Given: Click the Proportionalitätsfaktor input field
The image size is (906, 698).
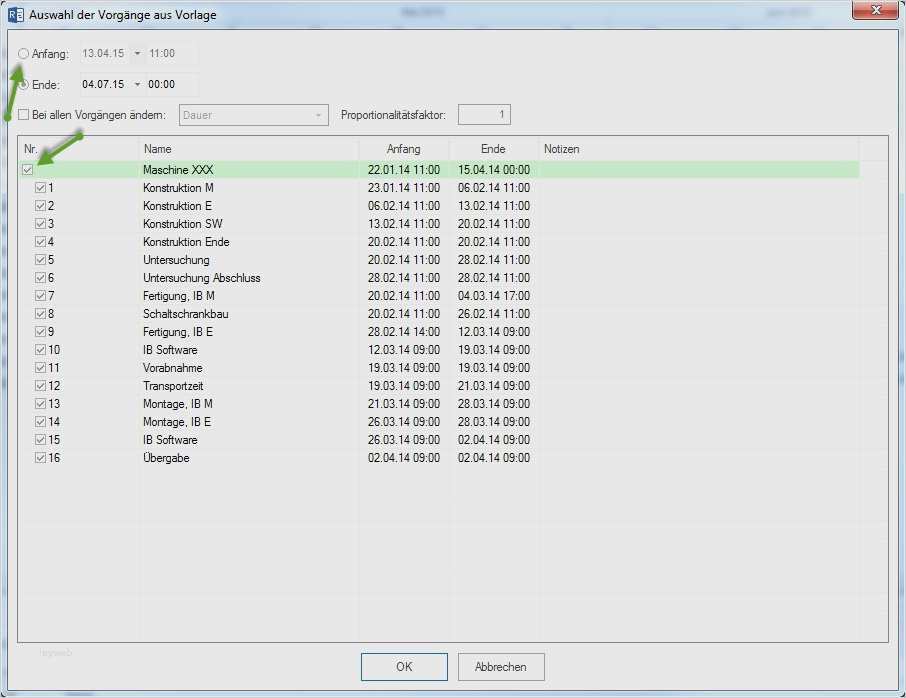Looking at the screenshot, I should 484,114.
